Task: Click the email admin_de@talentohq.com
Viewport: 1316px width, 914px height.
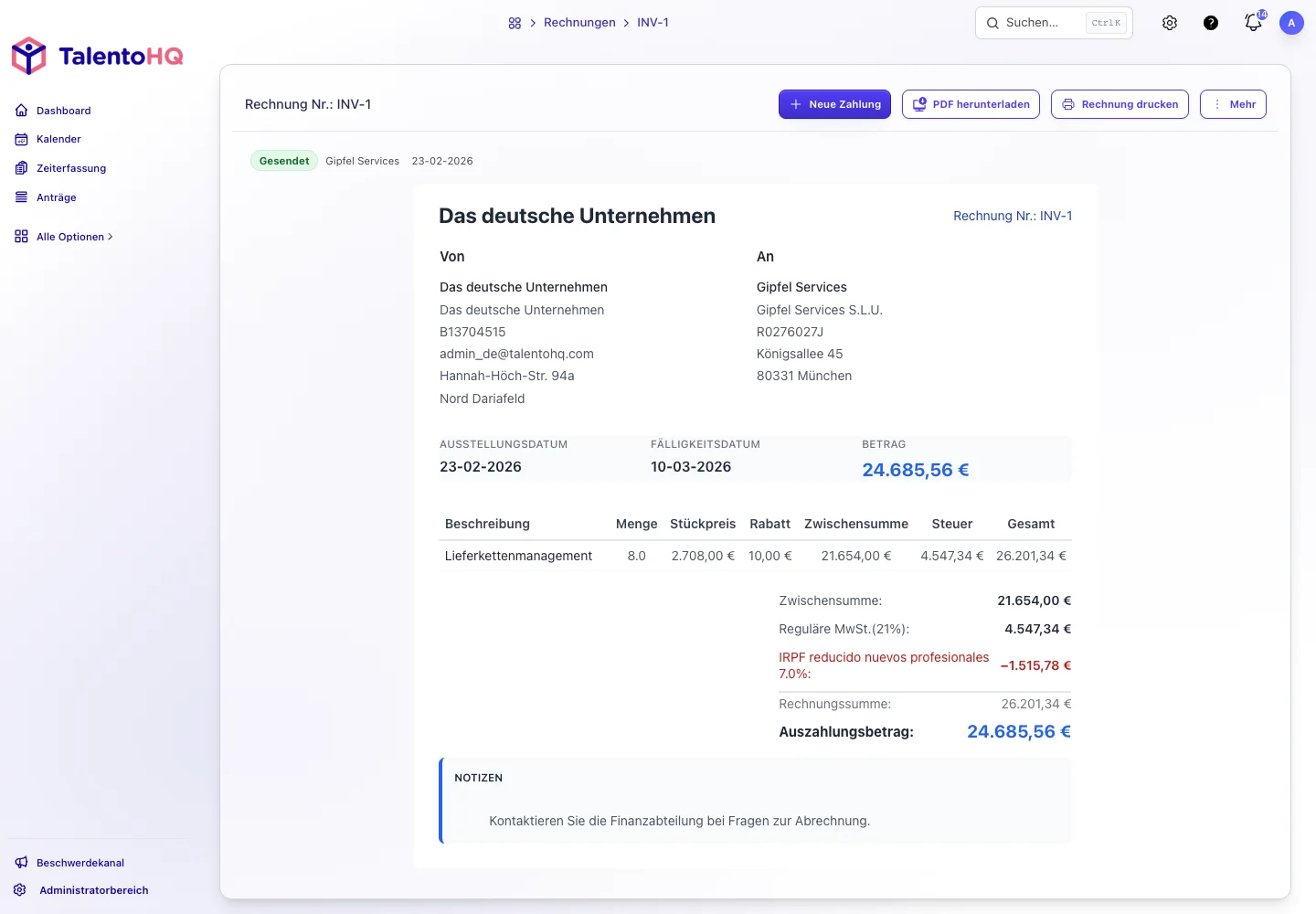Action: 516,354
